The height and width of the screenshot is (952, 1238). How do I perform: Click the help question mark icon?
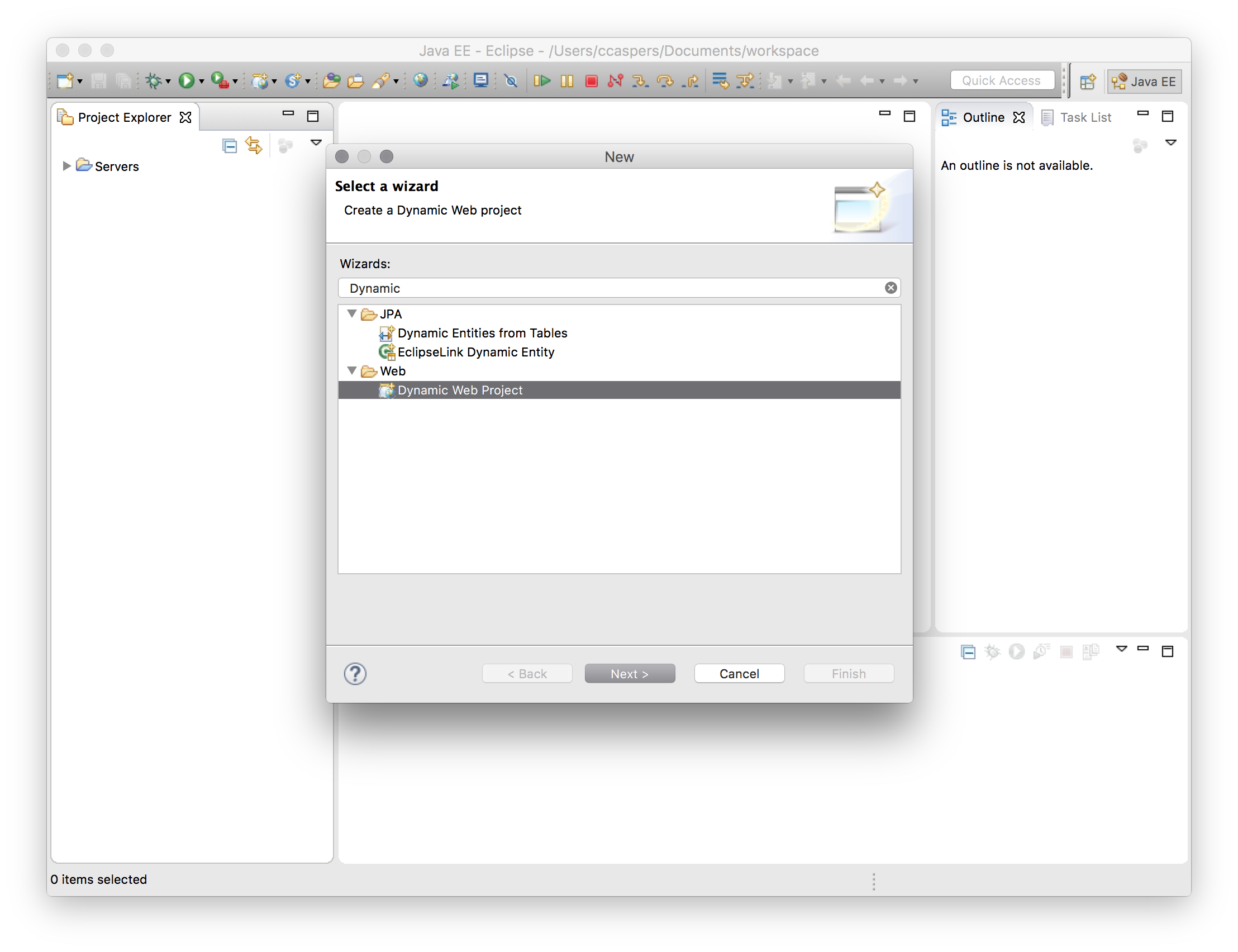tap(356, 673)
